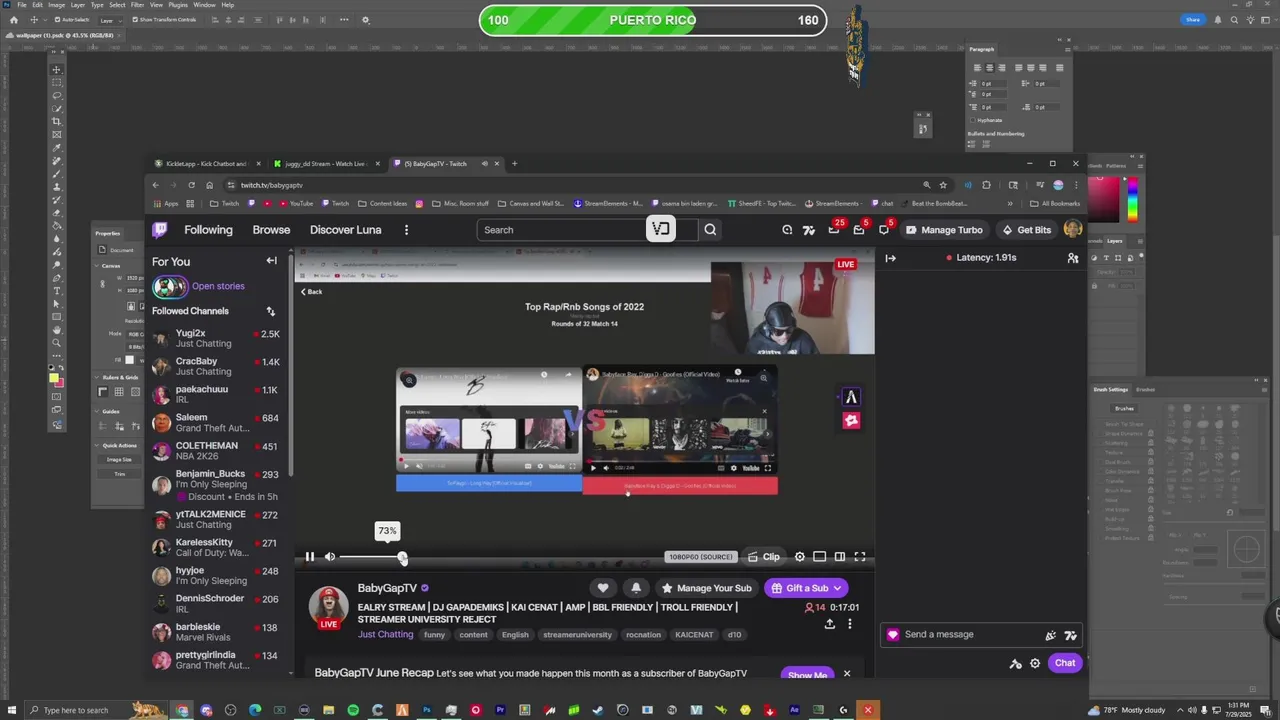The width and height of the screenshot is (1280, 720).
Task: Open the Photoshop Image menu
Action: (x=56, y=5)
